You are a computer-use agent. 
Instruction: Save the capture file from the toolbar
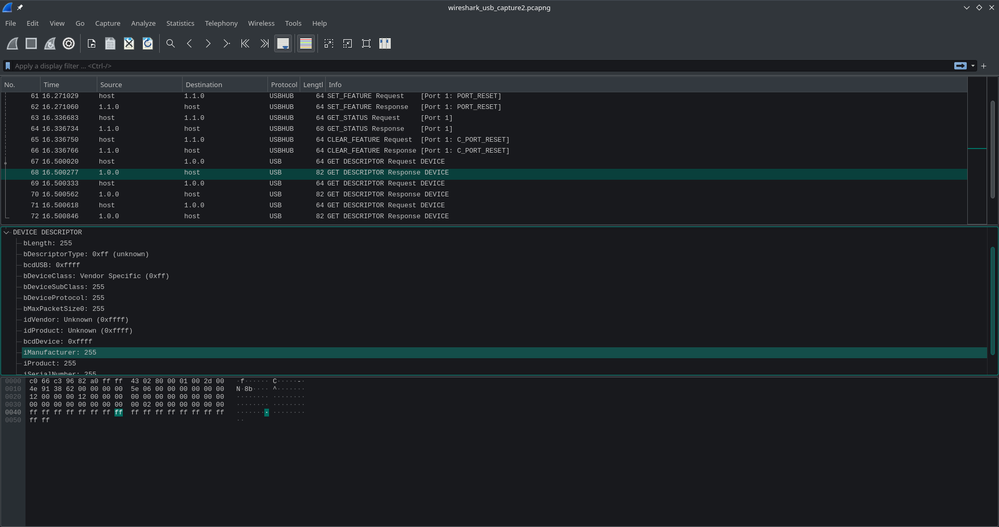(110, 43)
